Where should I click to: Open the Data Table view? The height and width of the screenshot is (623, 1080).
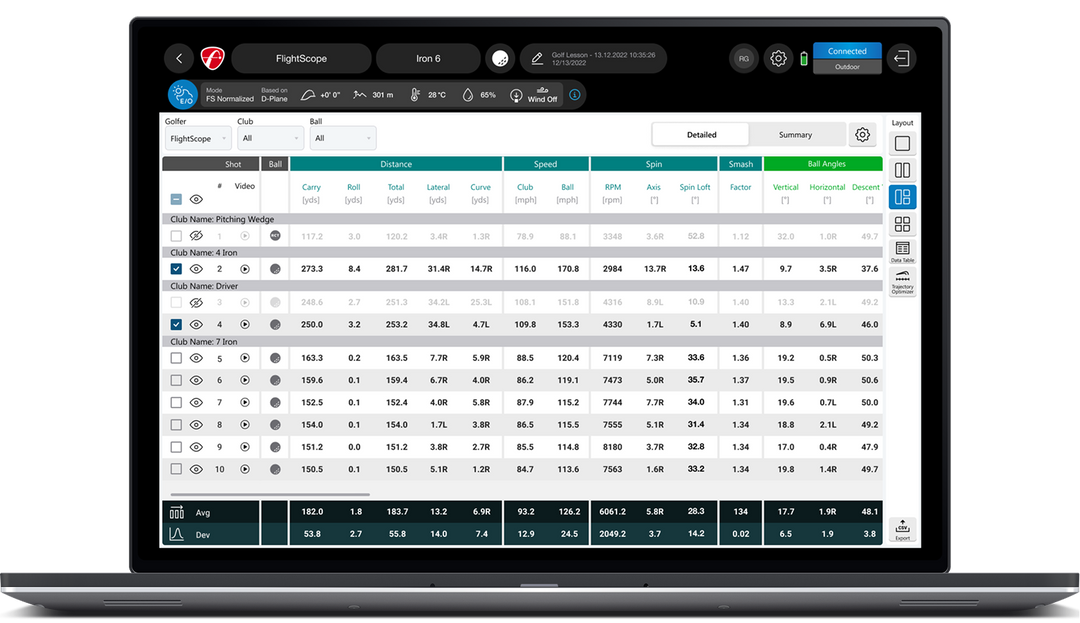click(x=902, y=251)
